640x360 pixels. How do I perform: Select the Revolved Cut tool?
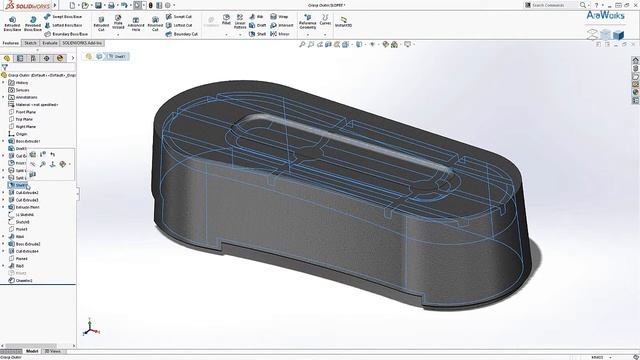(x=155, y=24)
